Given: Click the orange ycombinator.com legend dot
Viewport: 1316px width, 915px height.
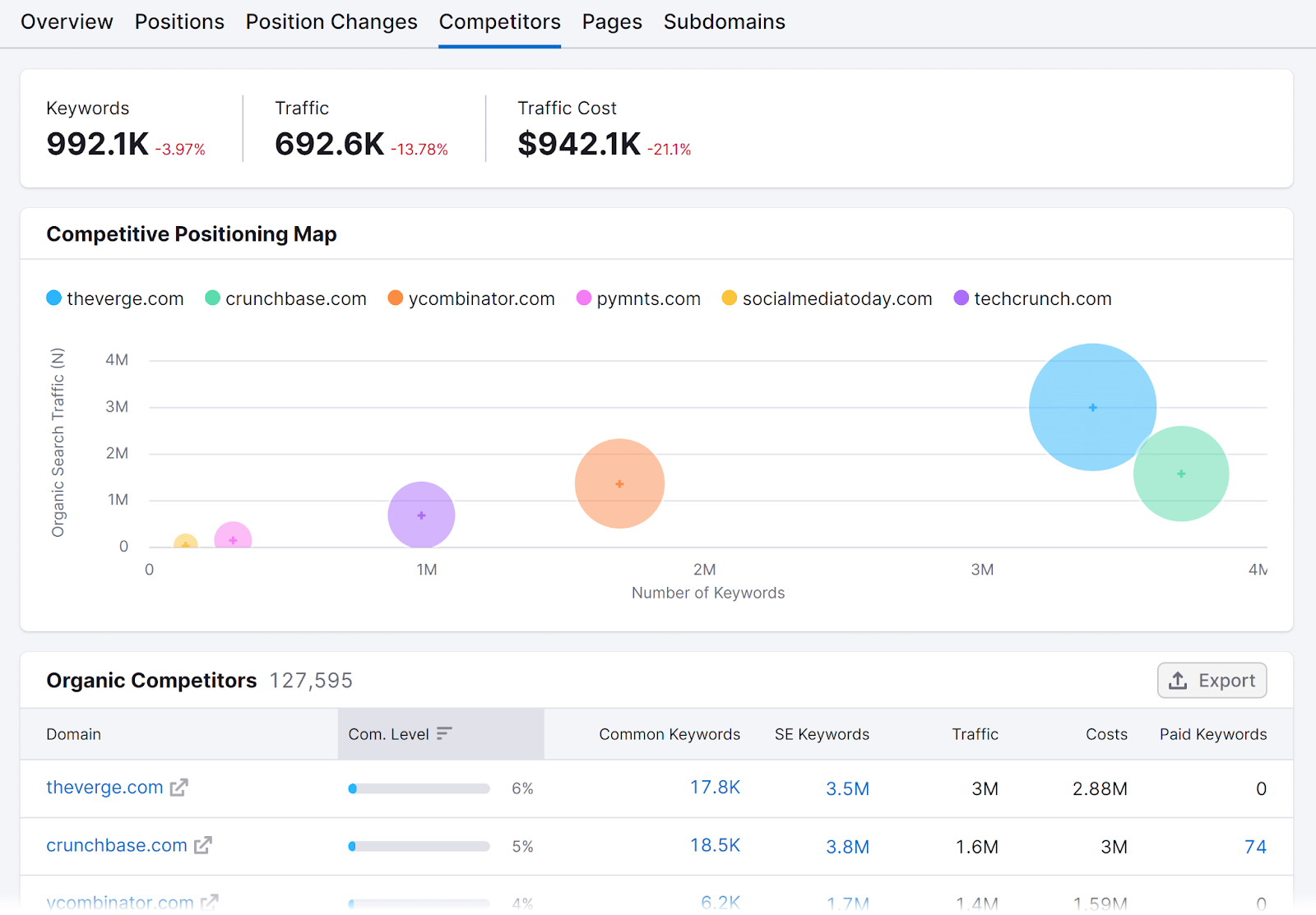Looking at the screenshot, I should (x=395, y=298).
